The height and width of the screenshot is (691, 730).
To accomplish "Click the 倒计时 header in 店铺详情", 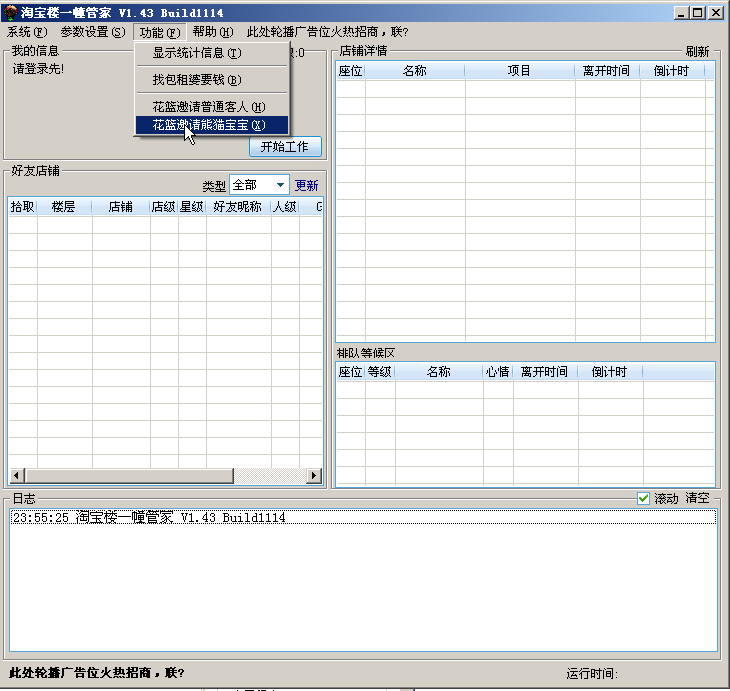I will 672,71.
